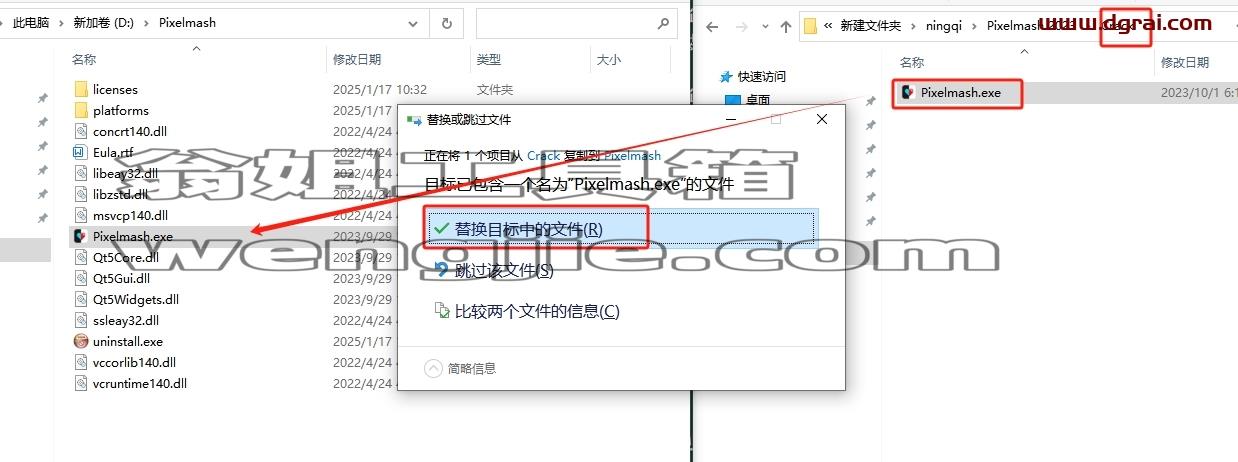This screenshot has height=462, width=1238.
Task: Select vcruntime140.dll file icon
Action: coord(82,383)
